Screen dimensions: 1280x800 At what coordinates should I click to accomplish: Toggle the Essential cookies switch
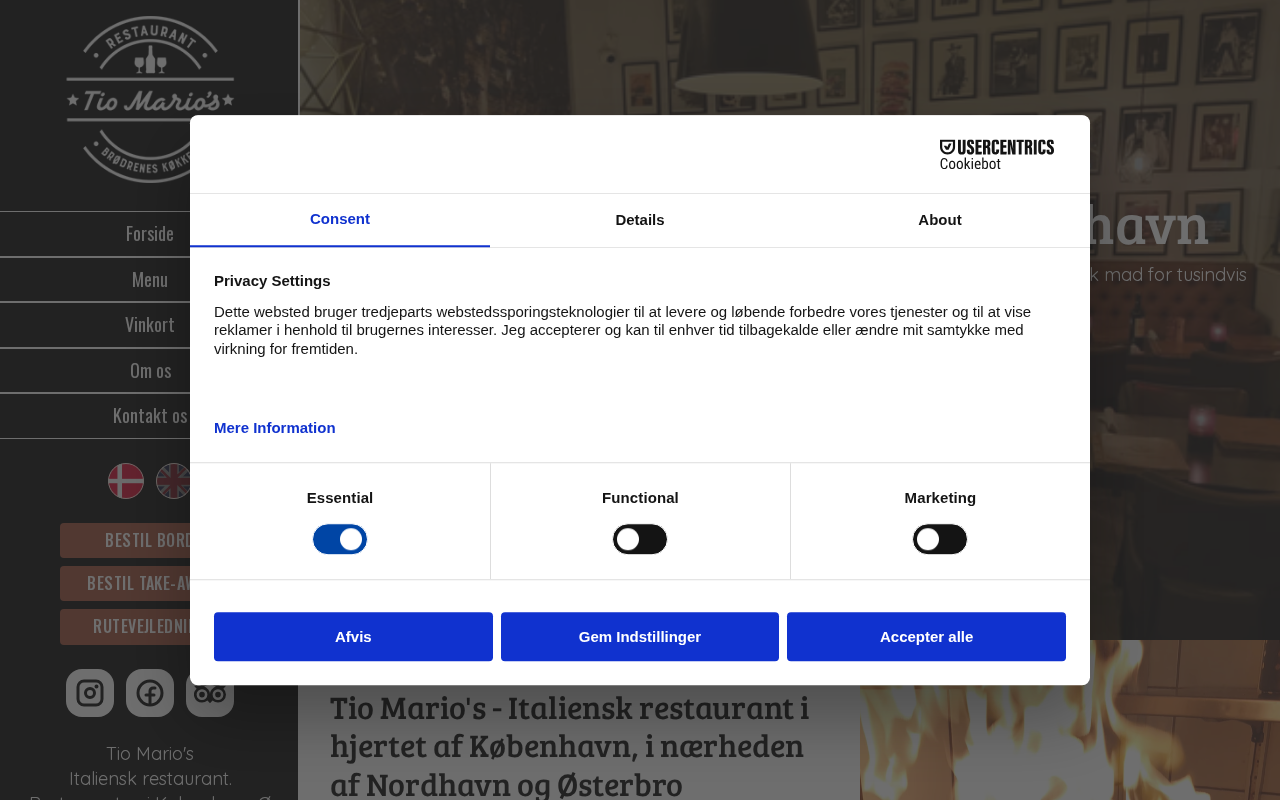[340, 539]
